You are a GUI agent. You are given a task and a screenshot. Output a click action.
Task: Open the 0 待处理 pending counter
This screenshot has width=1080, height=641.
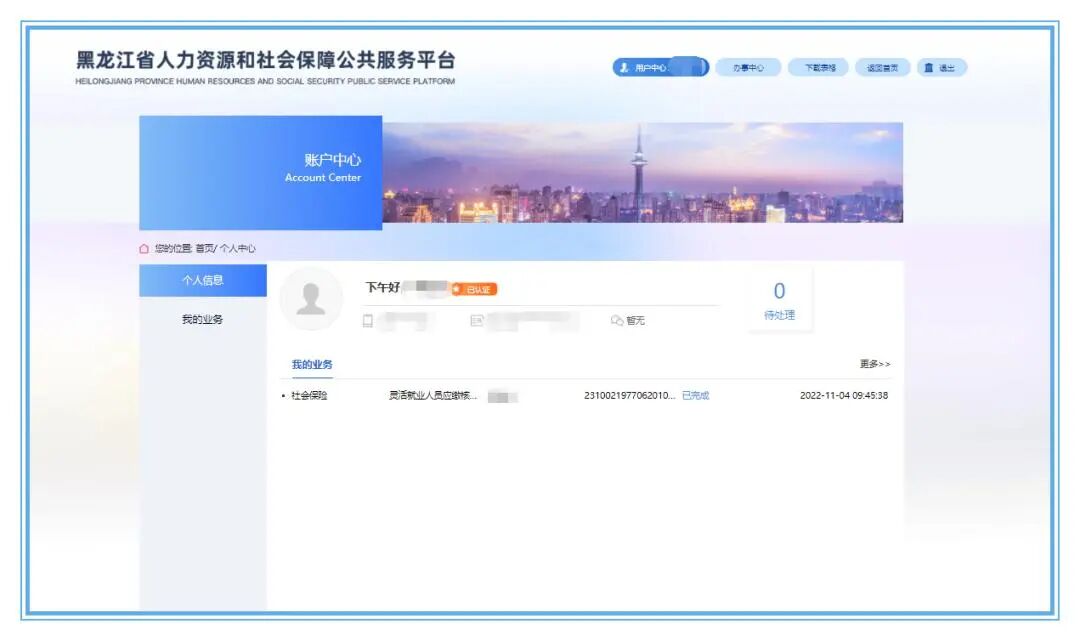pos(779,301)
